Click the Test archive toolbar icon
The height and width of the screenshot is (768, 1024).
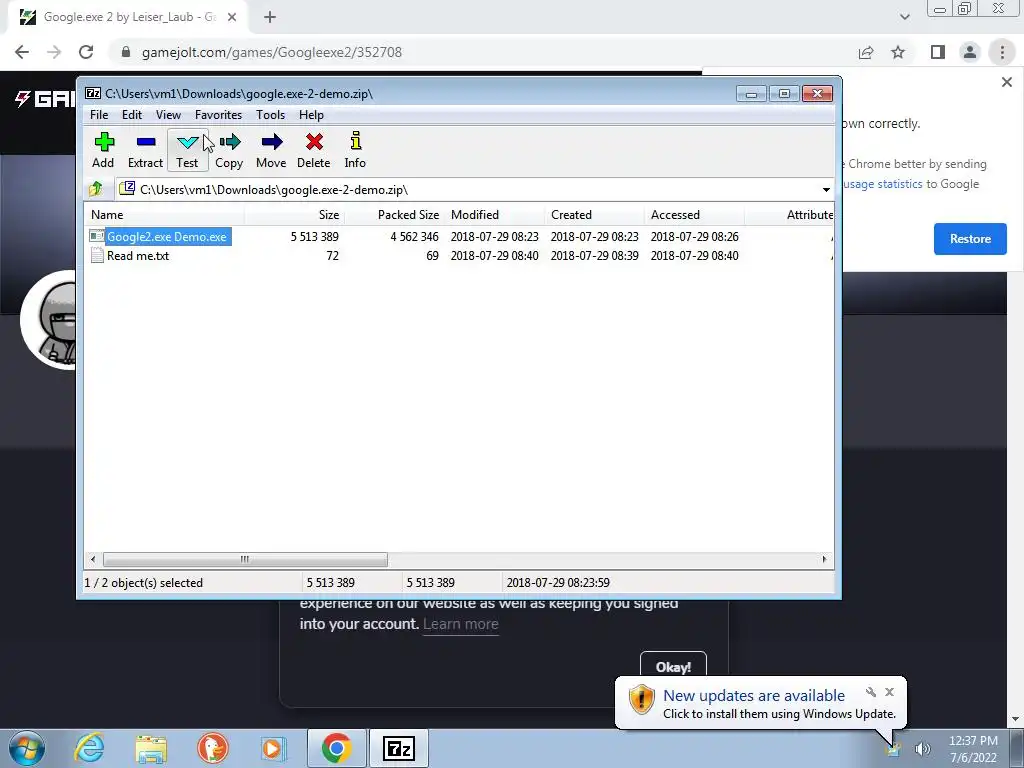(x=187, y=150)
